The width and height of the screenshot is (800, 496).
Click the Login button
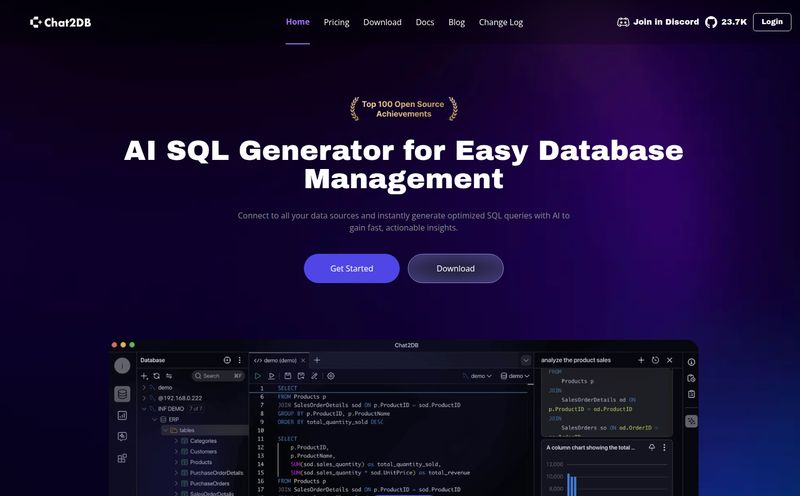(x=772, y=22)
